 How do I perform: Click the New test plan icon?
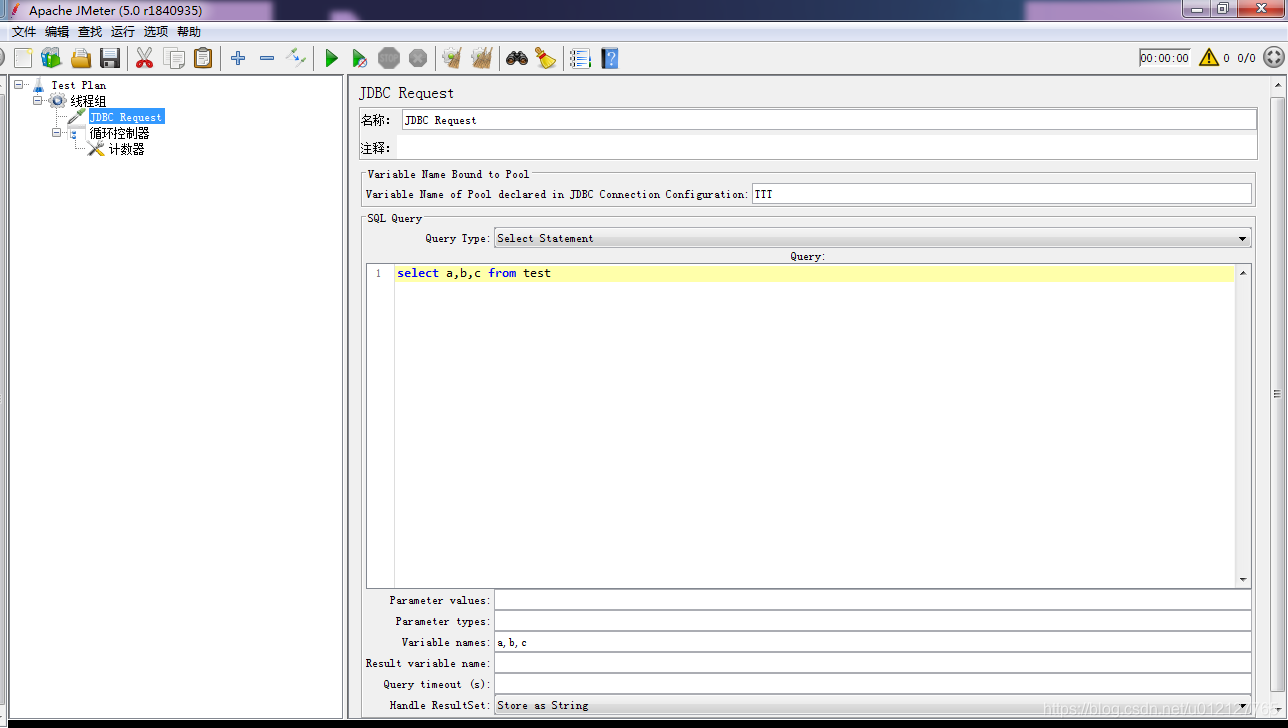pyautogui.click(x=23, y=58)
